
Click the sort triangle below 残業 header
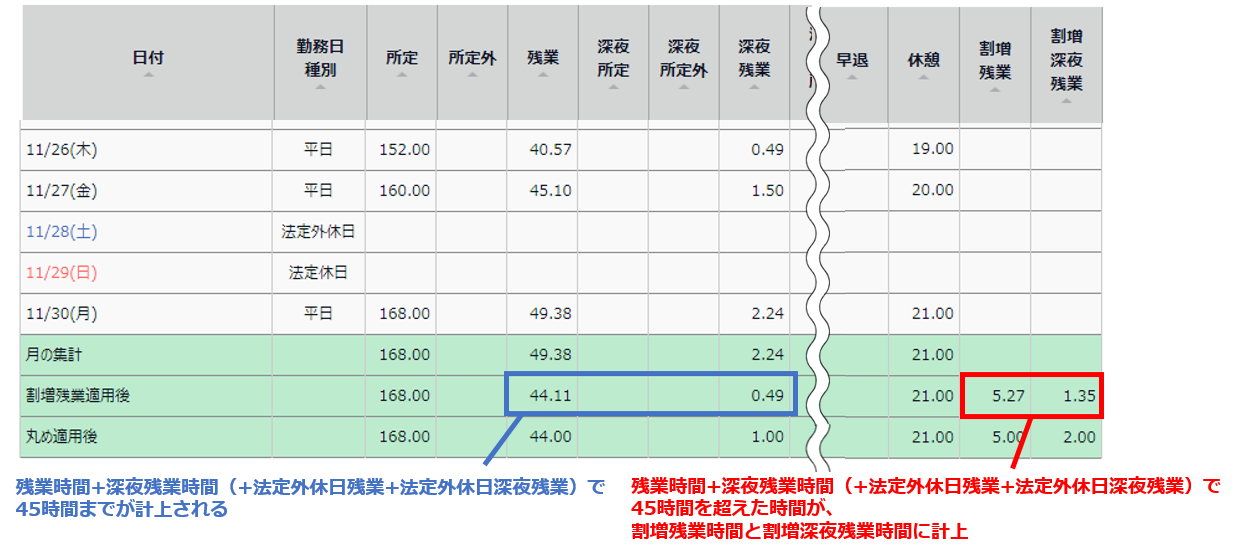(543, 74)
